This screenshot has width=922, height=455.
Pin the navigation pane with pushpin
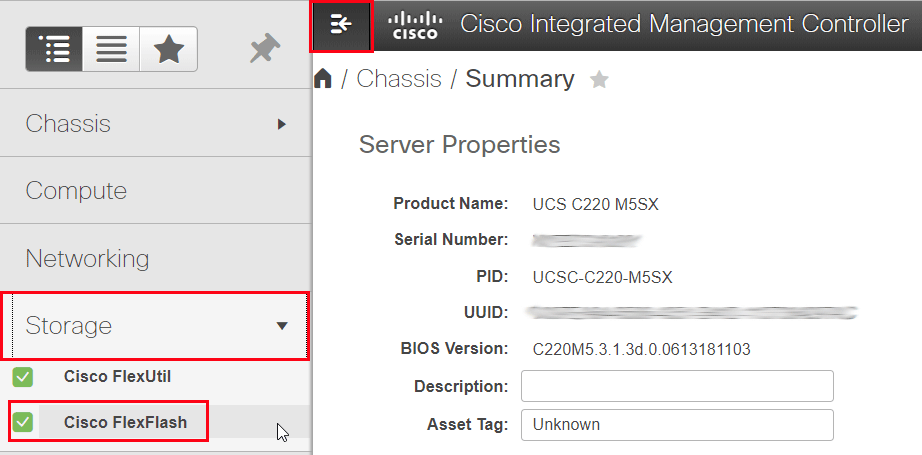[265, 49]
